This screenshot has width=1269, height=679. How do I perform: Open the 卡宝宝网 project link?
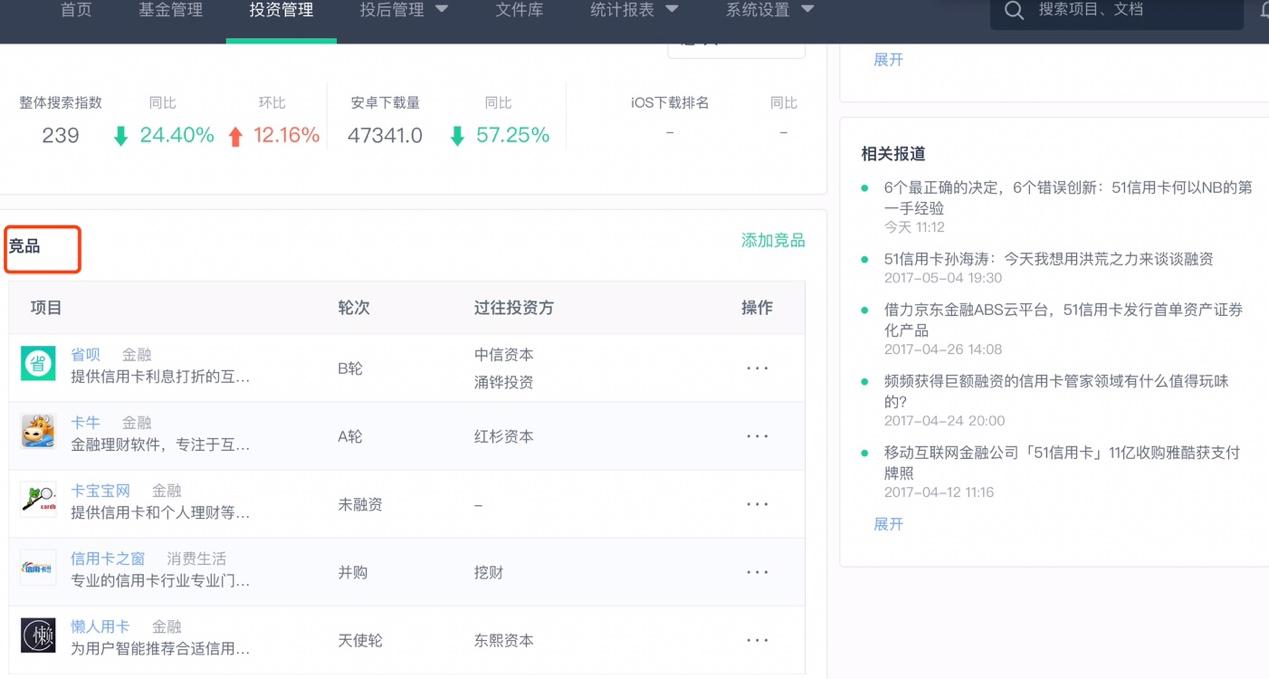100,491
